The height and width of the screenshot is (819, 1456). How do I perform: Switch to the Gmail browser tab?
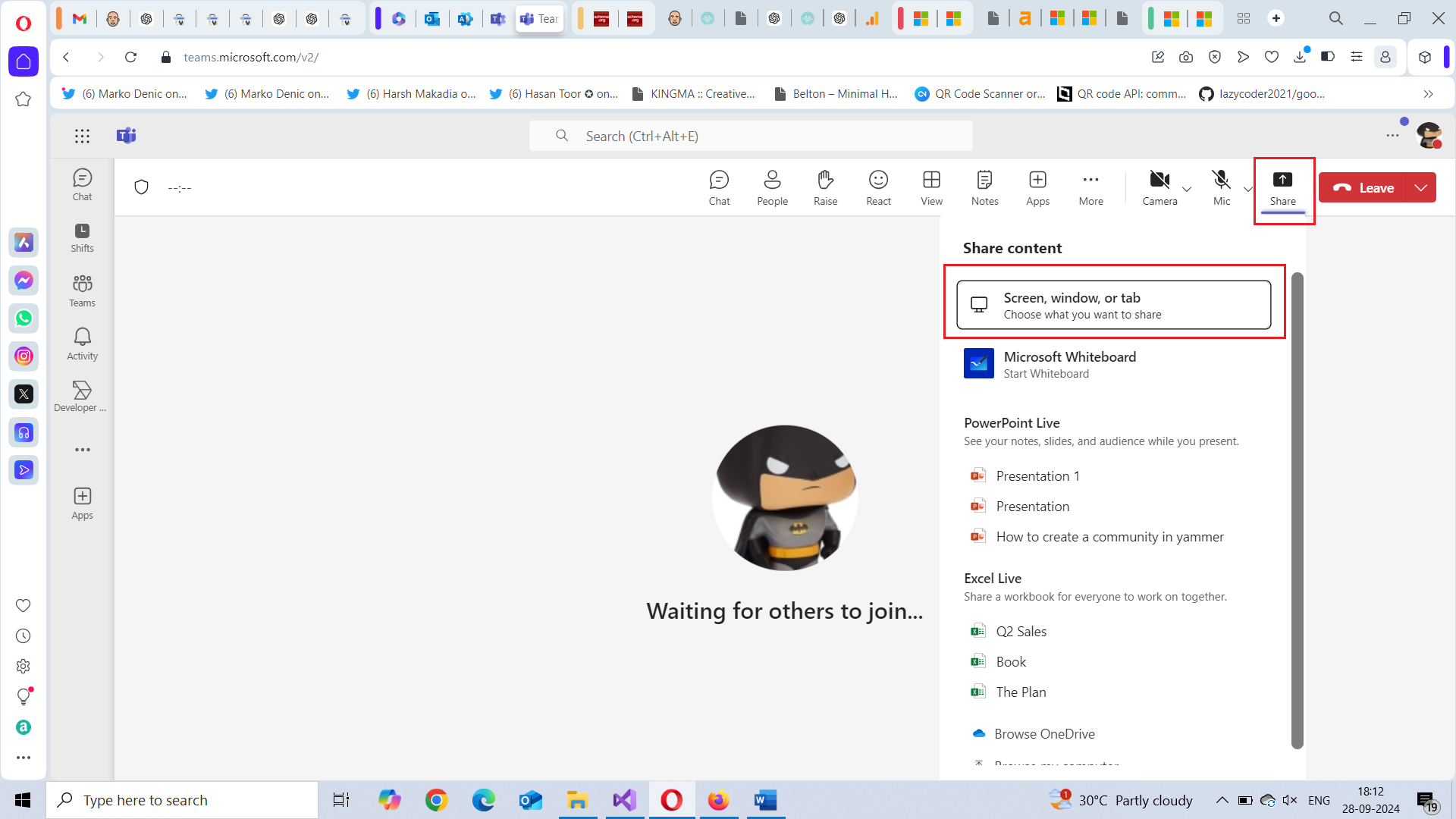pos(80,18)
